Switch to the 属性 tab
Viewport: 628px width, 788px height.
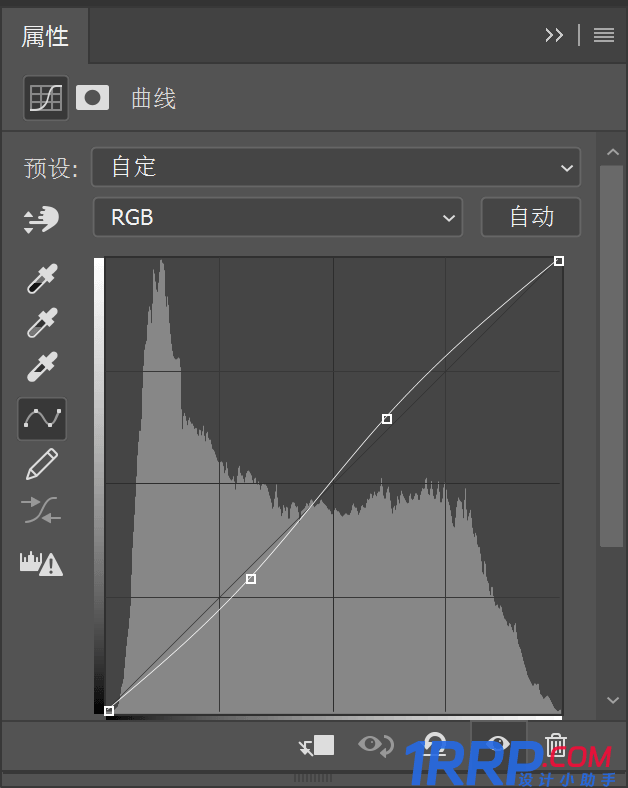[45, 37]
